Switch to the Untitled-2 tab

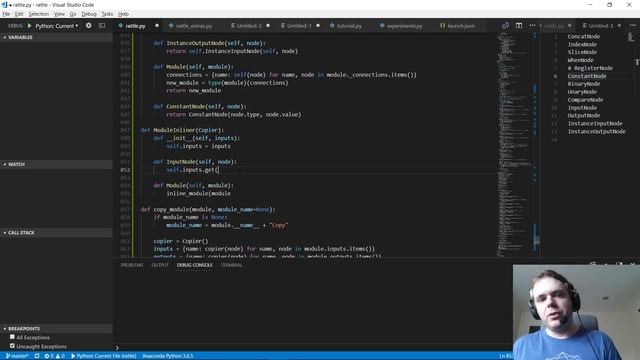(x=249, y=26)
